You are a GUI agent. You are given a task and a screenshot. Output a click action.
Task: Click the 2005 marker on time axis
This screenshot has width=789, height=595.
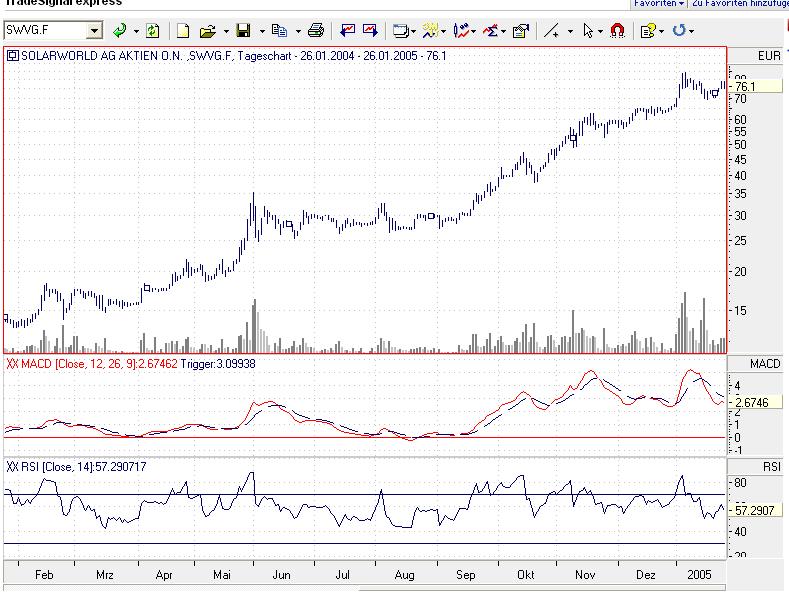(699, 574)
